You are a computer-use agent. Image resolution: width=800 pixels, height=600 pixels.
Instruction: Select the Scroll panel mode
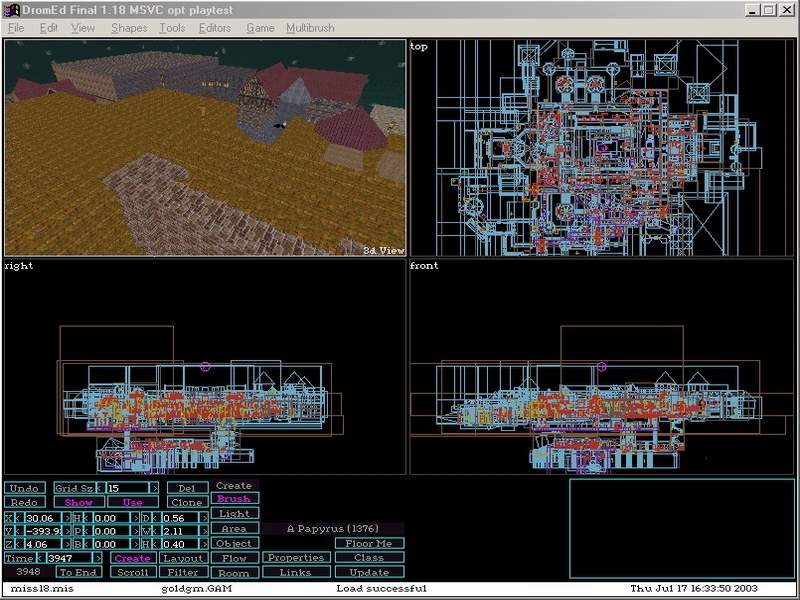pyautogui.click(x=133, y=572)
